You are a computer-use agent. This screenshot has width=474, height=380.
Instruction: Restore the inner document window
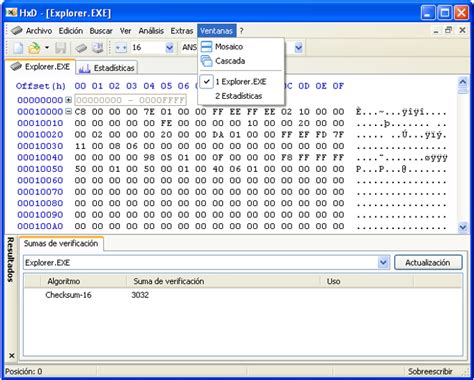tap(449, 30)
